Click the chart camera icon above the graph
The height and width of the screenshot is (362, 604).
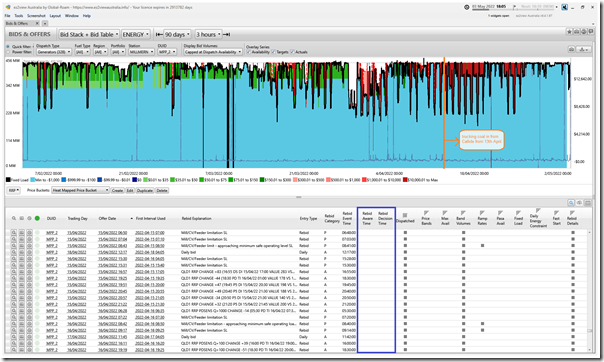point(571,49)
